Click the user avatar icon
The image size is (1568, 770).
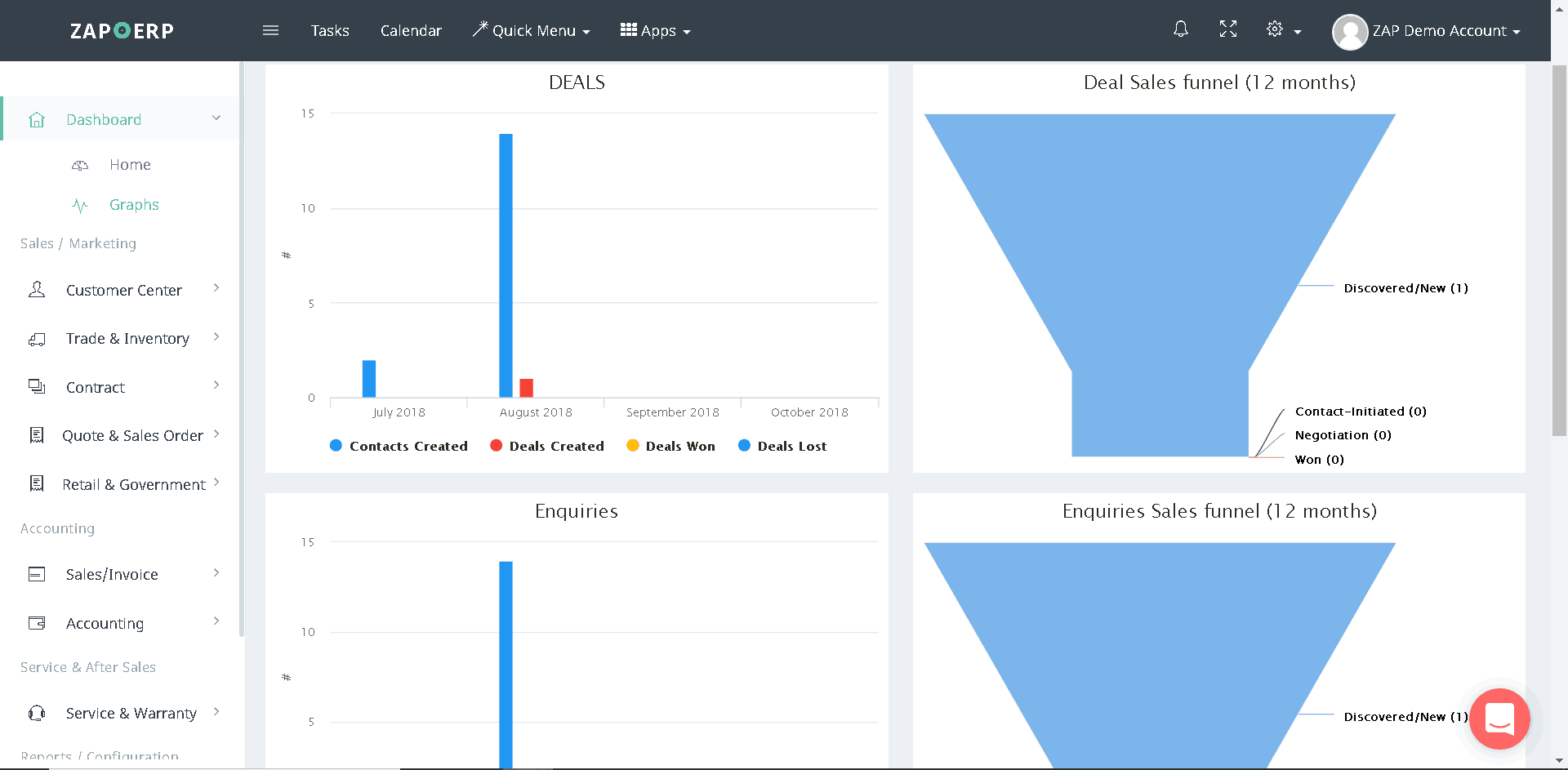click(1349, 32)
